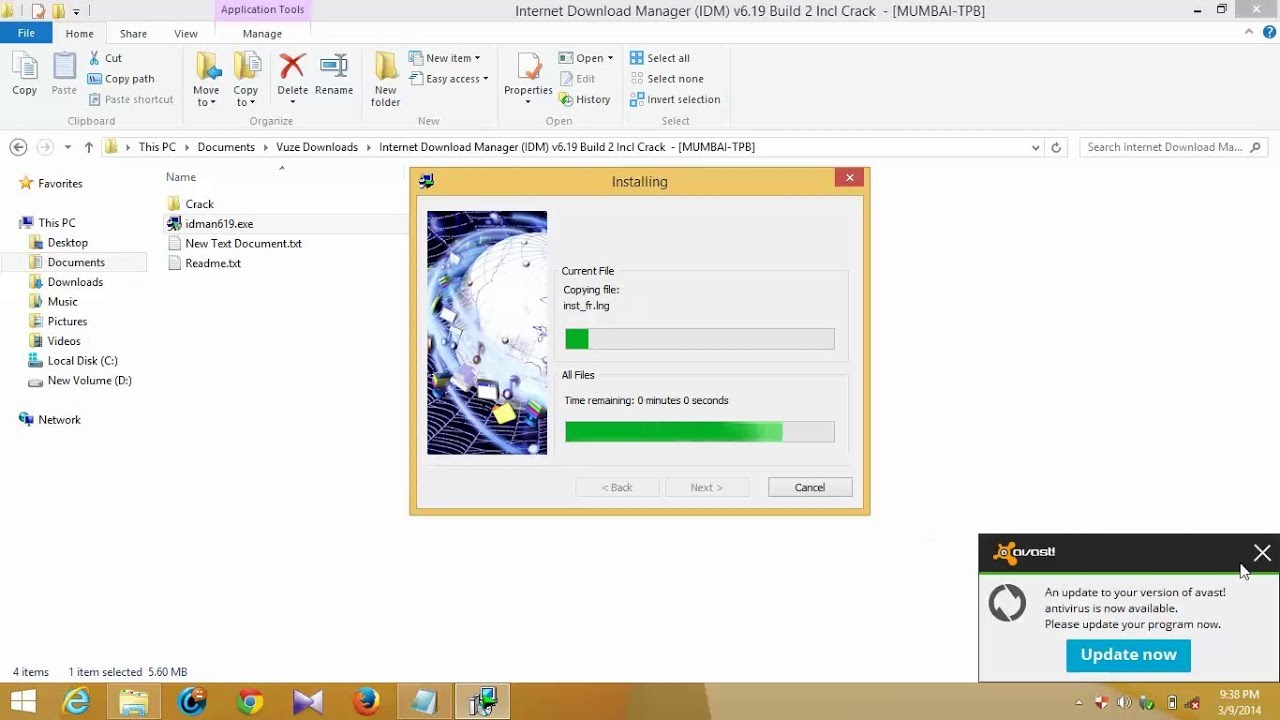
Task: Expand the address bar history dropdown
Action: pyautogui.click(x=1035, y=147)
